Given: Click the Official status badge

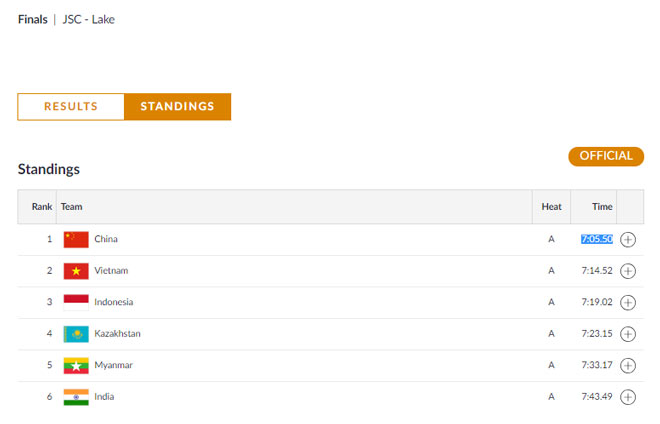Looking at the screenshot, I should [606, 156].
